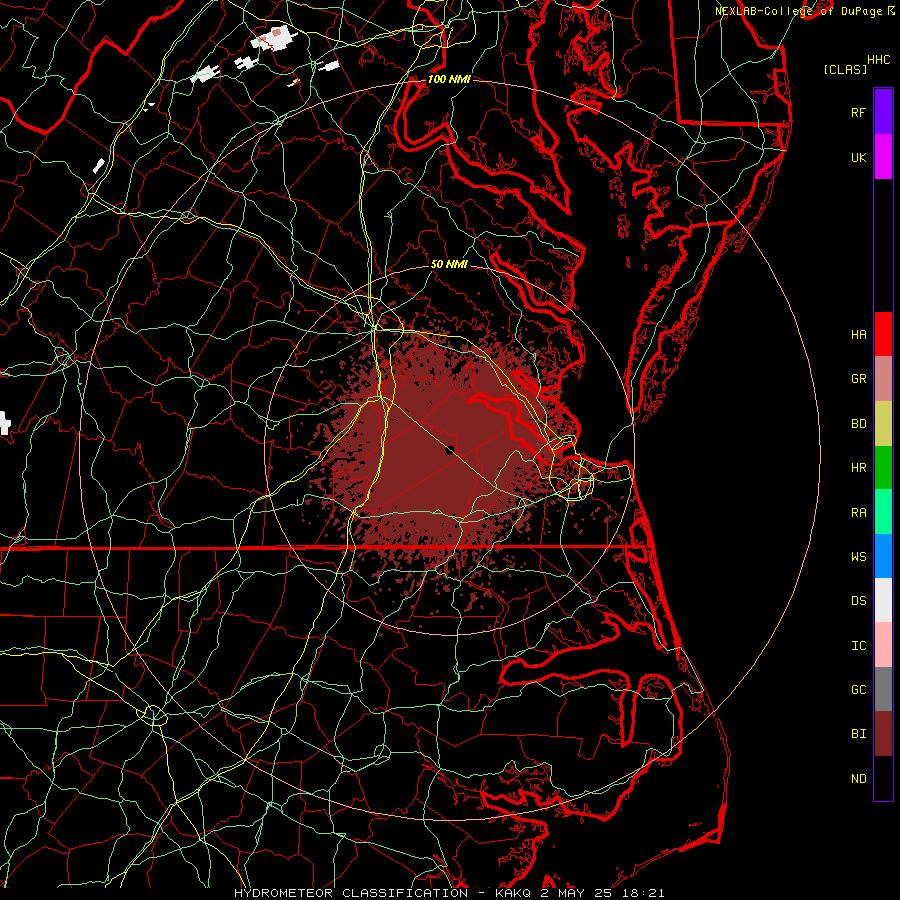Click the HA red legend swatch
The height and width of the screenshot is (900, 900).
tap(883, 334)
